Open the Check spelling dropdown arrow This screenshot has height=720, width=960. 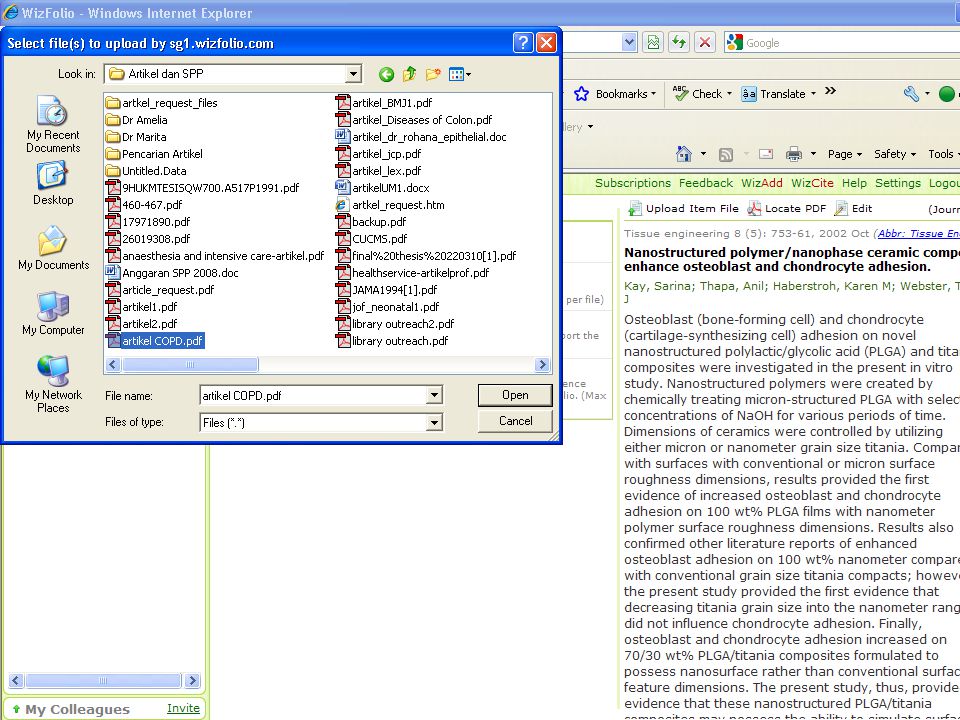(729, 94)
